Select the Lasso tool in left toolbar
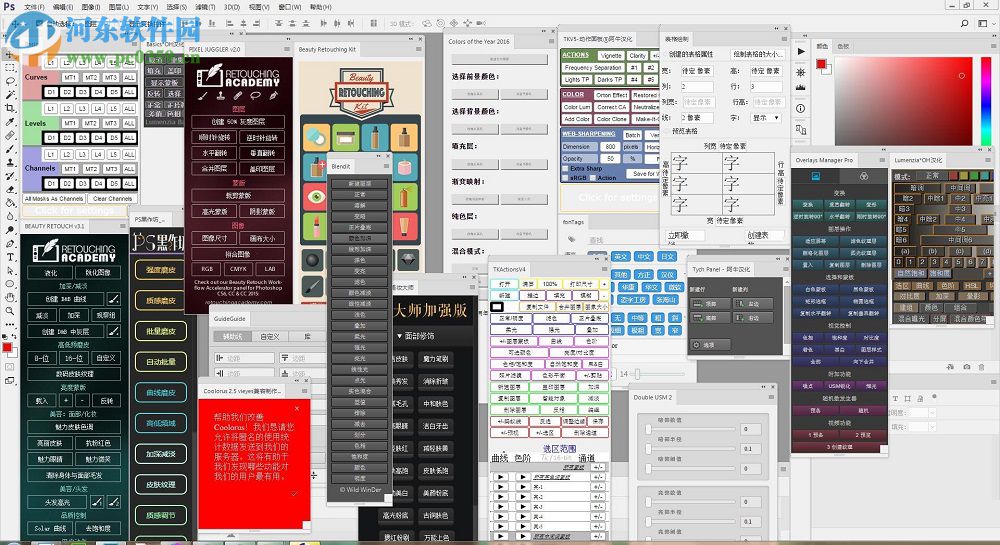 click(x=10, y=81)
